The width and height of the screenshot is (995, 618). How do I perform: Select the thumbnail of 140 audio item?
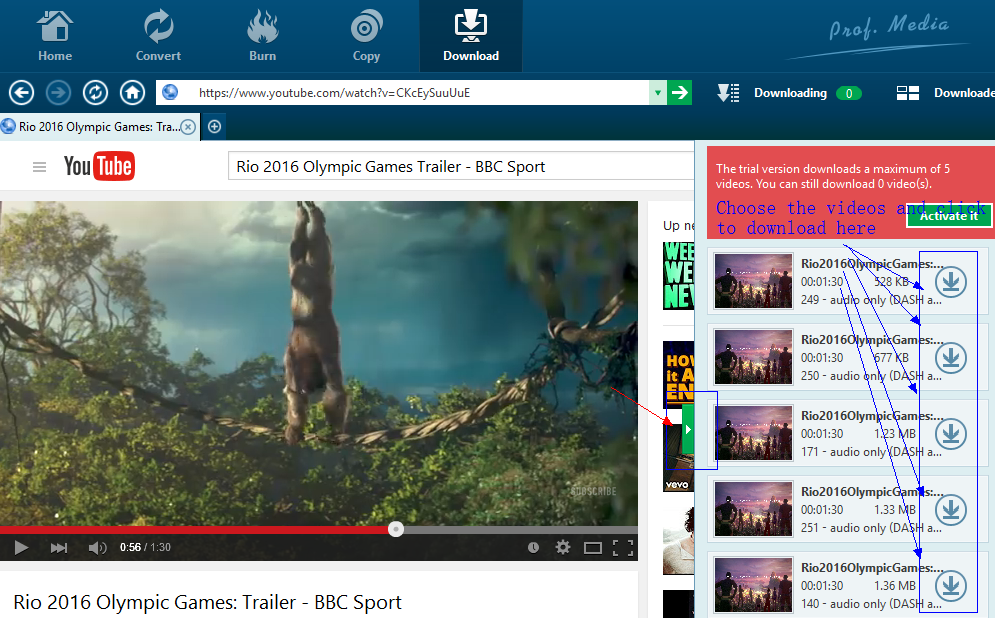[753, 586]
